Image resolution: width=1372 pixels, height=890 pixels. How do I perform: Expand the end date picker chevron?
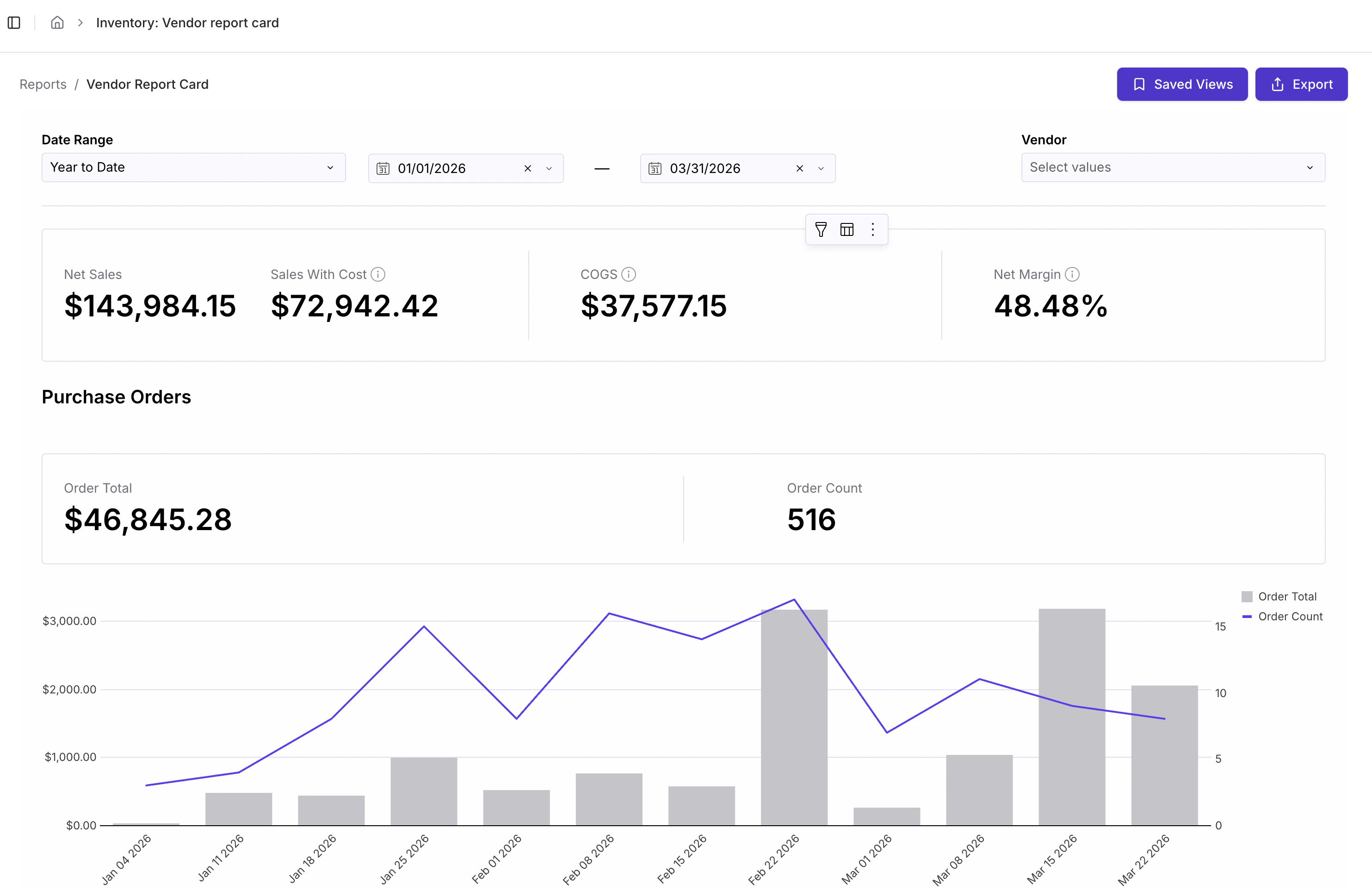pyautogui.click(x=821, y=168)
